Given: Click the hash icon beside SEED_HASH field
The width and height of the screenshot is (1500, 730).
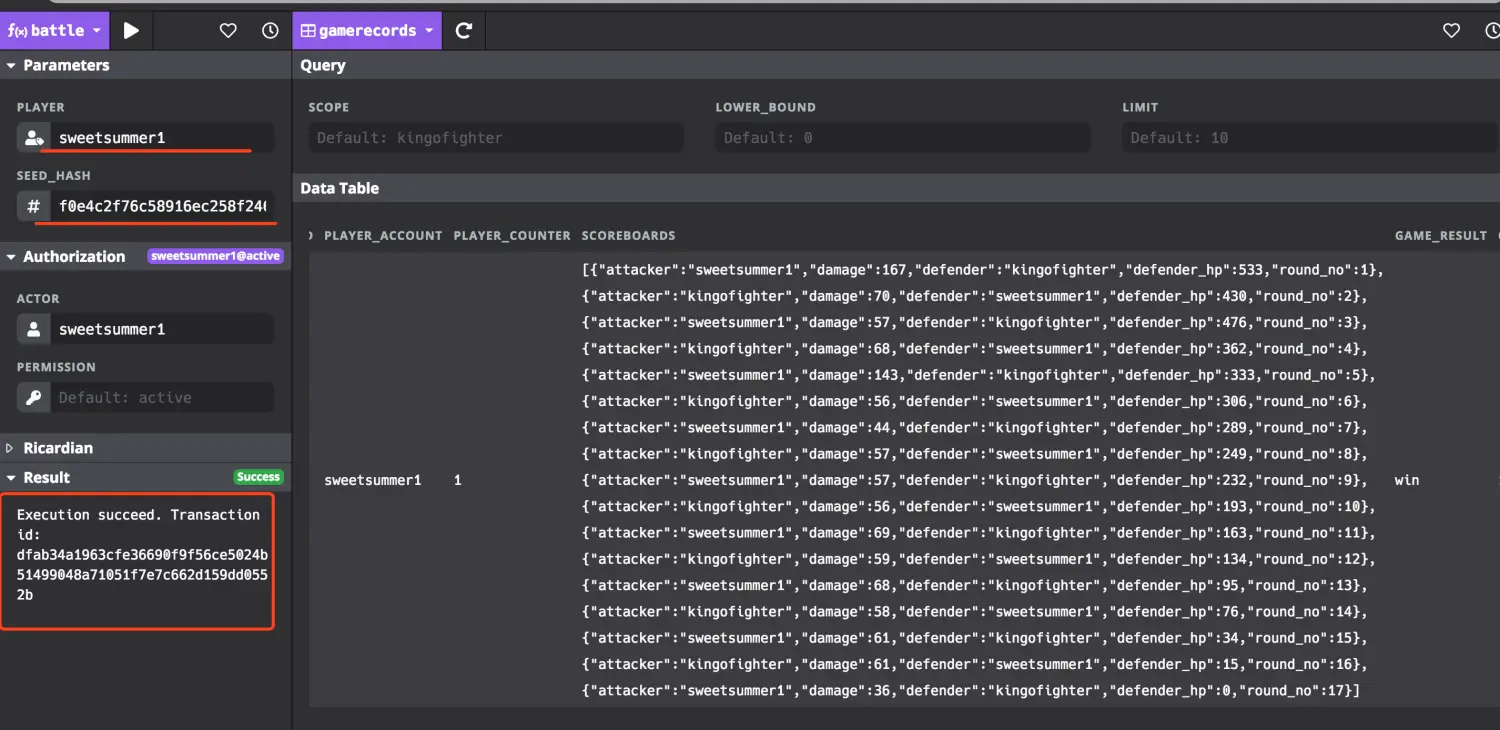Looking at the screenshot, I should (x=34, y=207).
